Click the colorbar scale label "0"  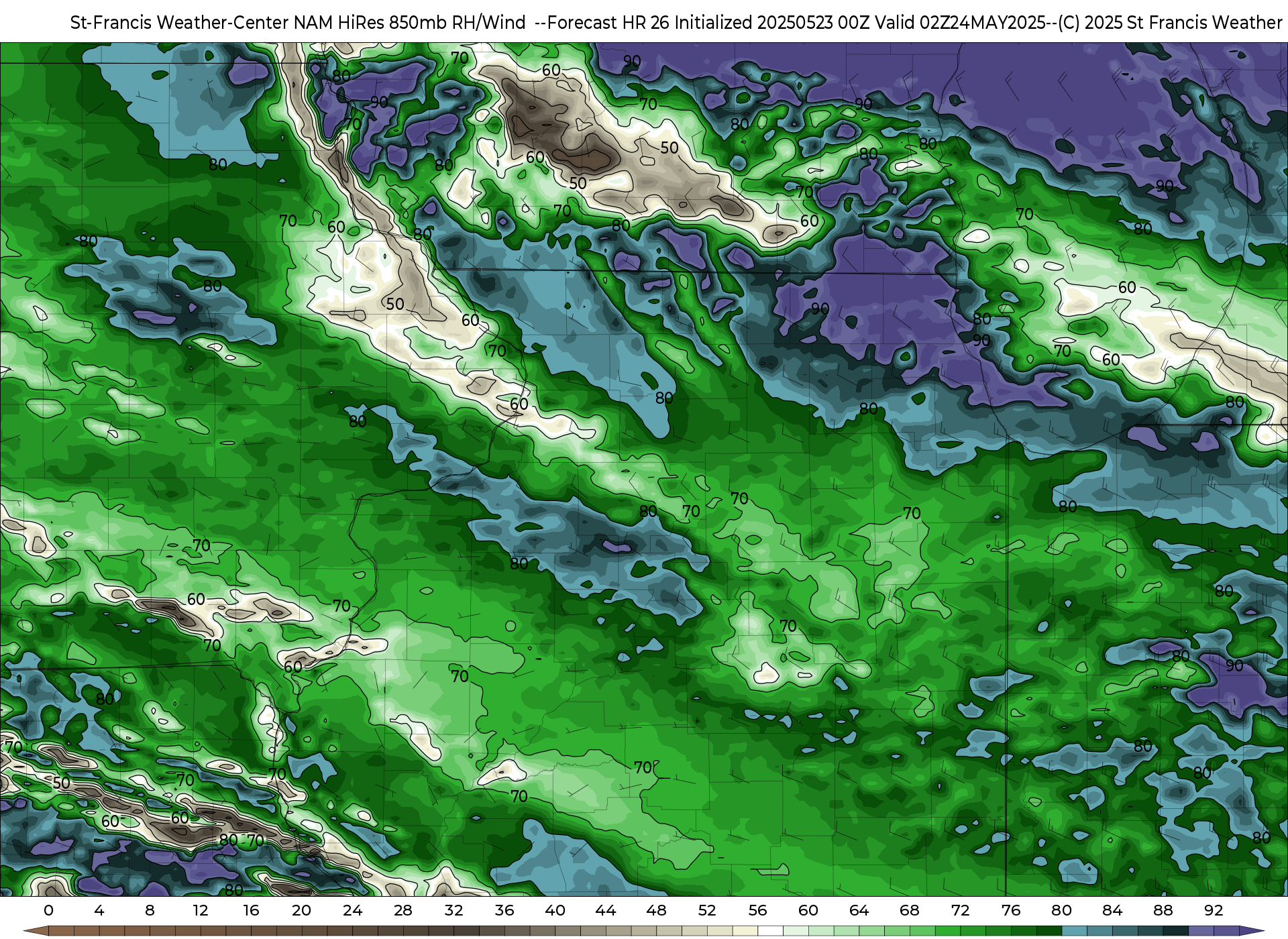[x=48, y=910]
